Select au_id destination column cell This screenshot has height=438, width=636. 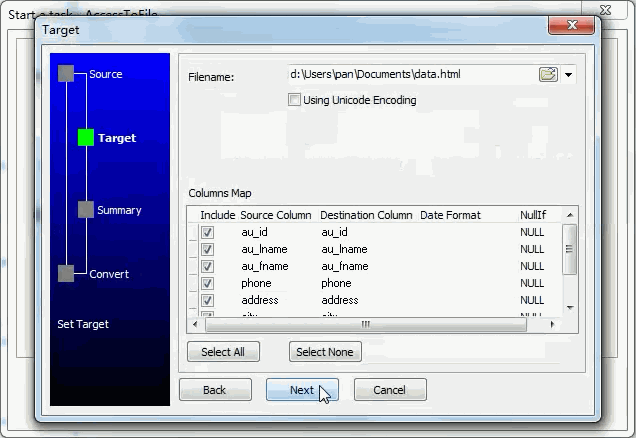tap(334, 232)
